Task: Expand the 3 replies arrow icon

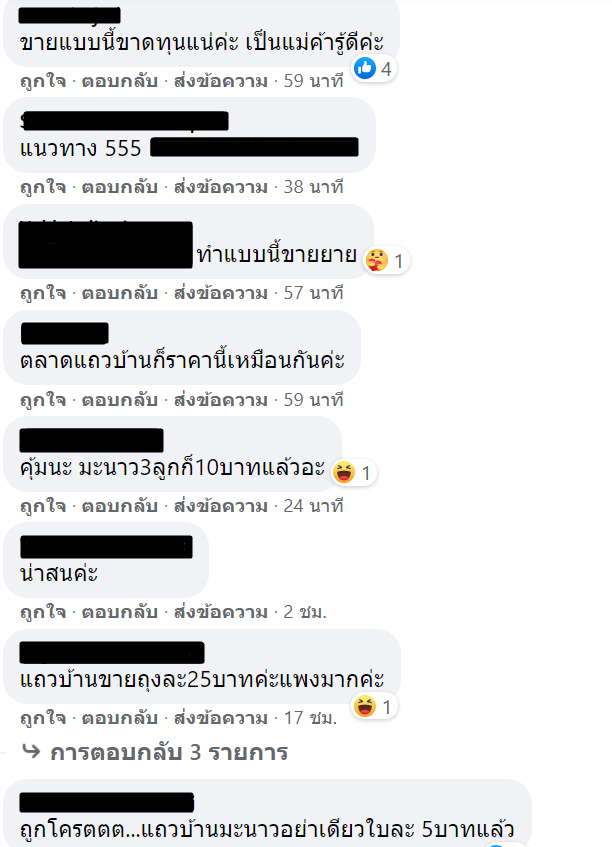Action: click(32, 751)
